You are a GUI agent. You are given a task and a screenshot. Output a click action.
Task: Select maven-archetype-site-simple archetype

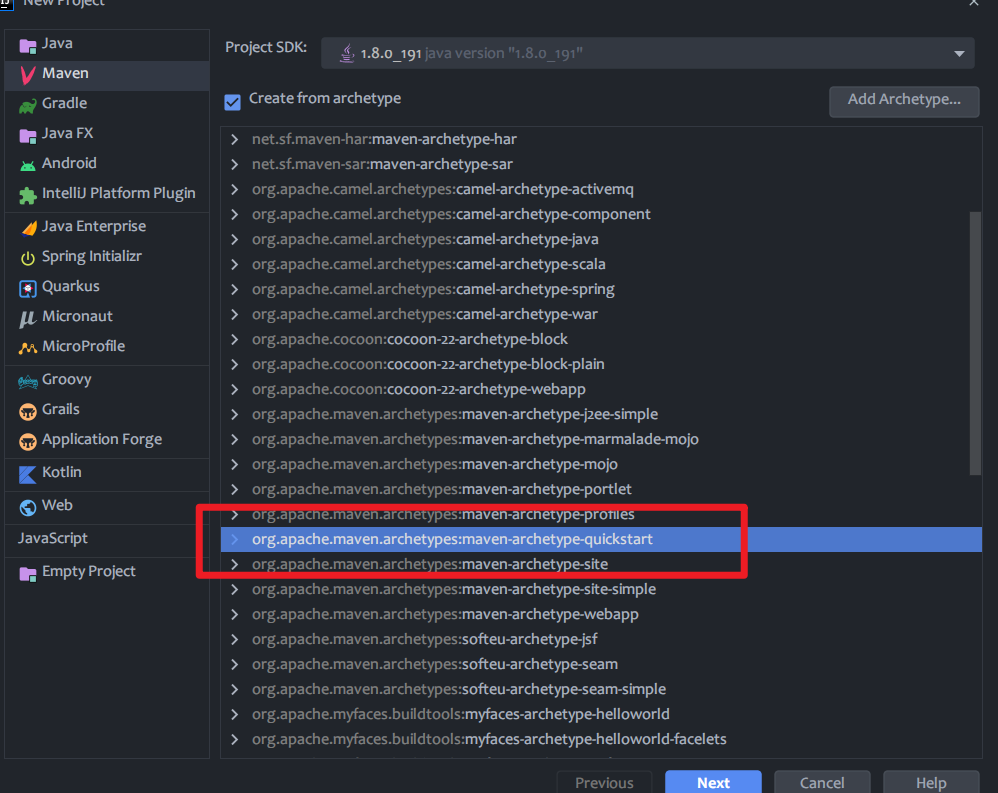pos(601,589)
